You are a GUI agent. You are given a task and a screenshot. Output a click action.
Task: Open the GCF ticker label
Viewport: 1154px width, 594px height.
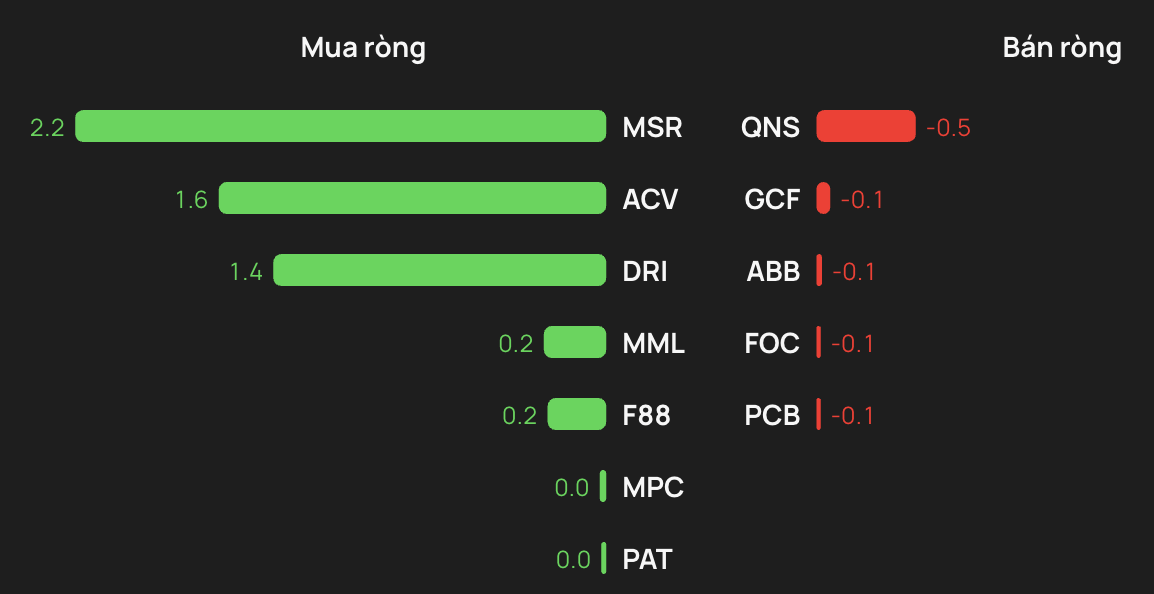[x=773, y=199]
